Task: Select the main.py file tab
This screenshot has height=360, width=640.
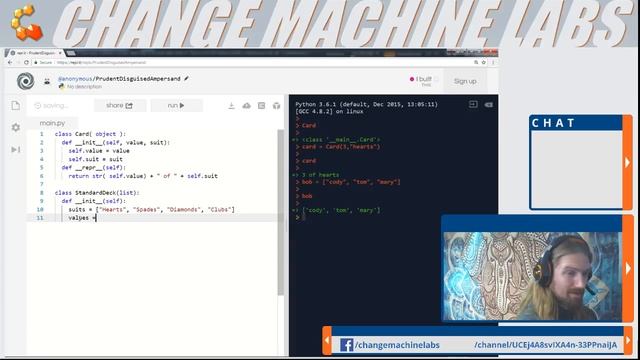Action: 52,123
